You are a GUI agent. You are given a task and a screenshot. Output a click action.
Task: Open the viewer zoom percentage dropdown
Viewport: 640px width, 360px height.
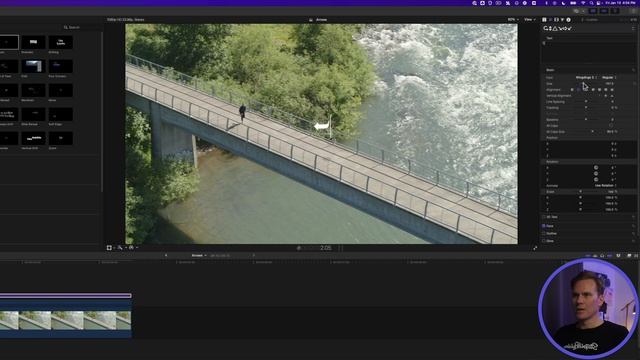[x=513, y=20]
